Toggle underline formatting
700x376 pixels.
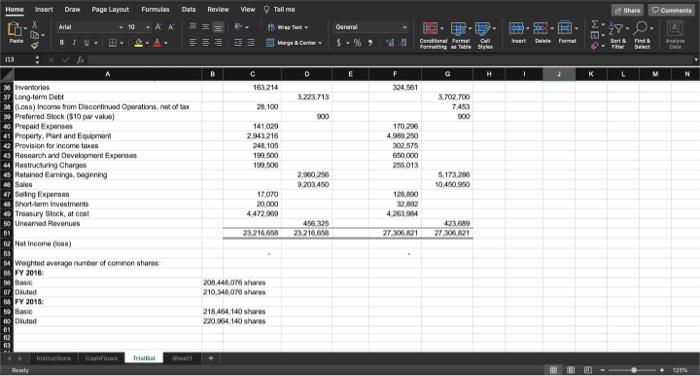(86, 43)
